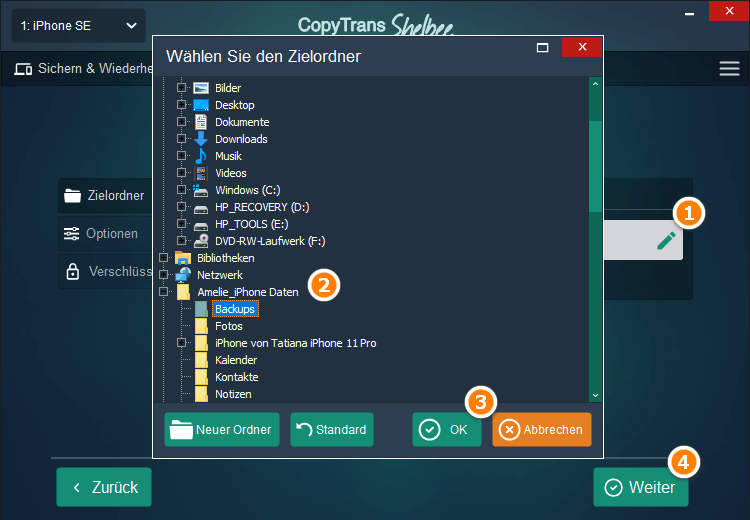
Task: Select the Netzwerk network icon
Action: 183,275
